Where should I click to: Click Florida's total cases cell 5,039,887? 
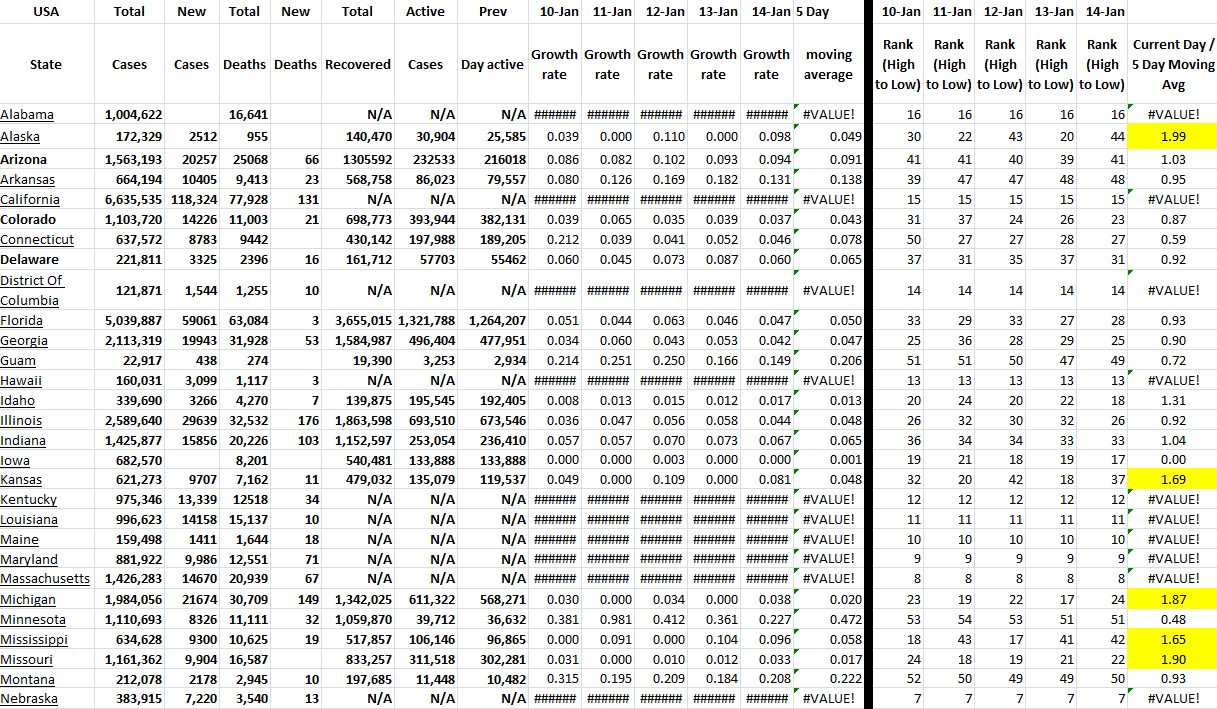133,321
